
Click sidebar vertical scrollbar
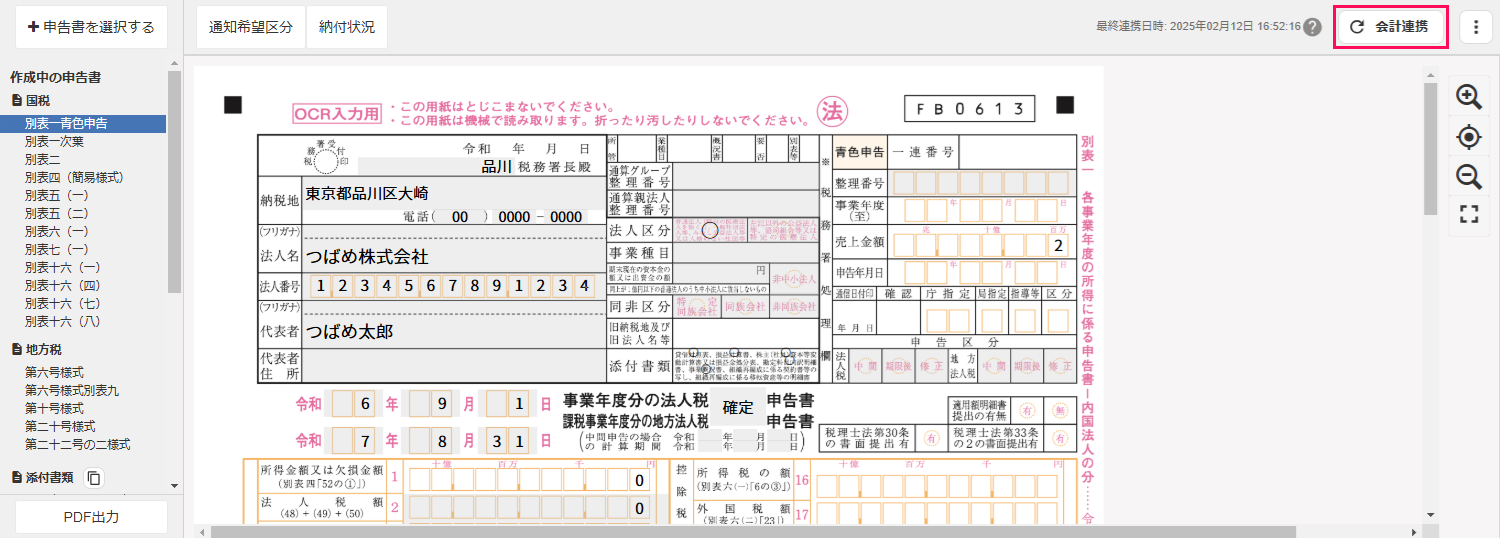174,182
